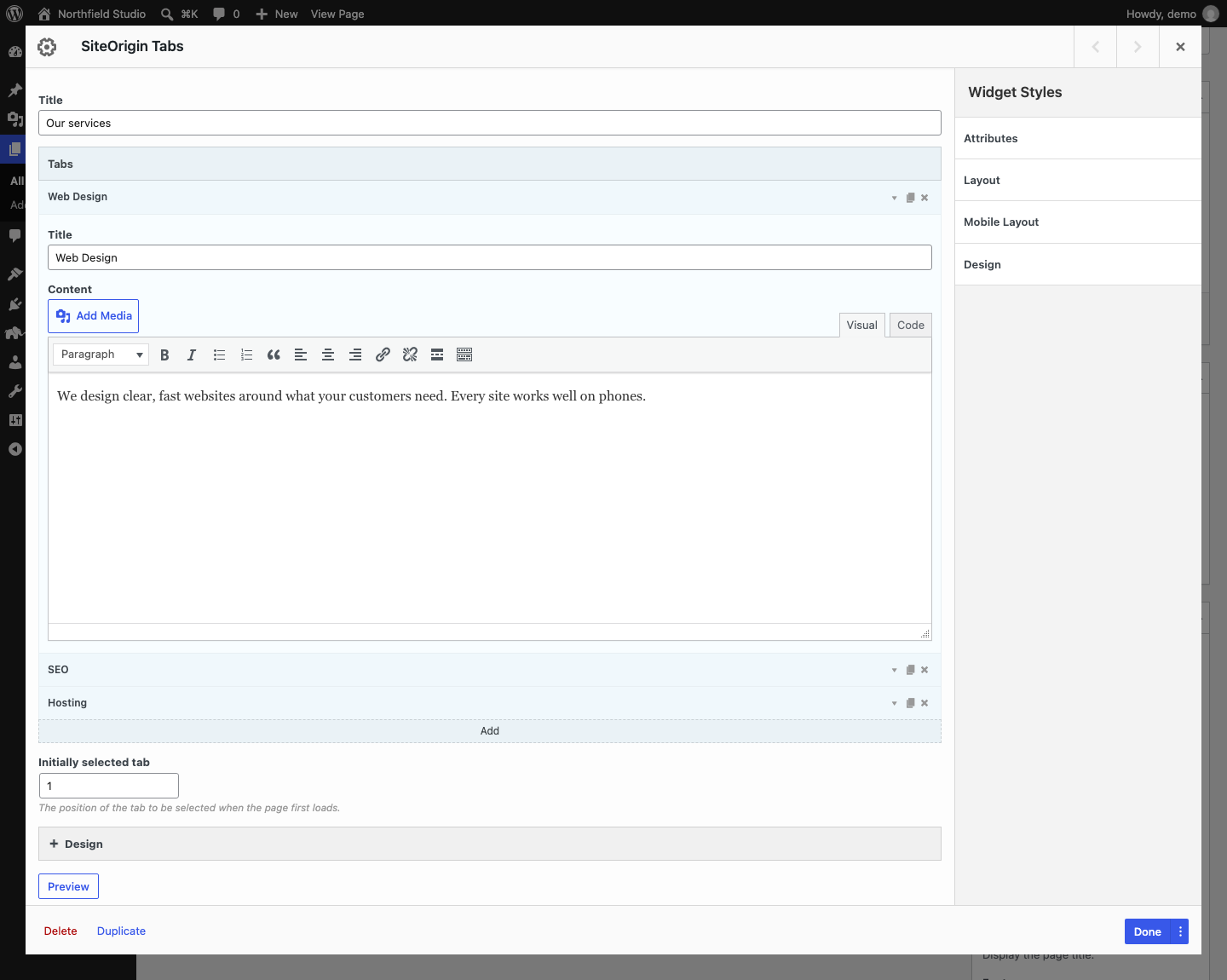The image size is (1227, 980).
Task: Click the Preview button
Action: tap(68, 886)
